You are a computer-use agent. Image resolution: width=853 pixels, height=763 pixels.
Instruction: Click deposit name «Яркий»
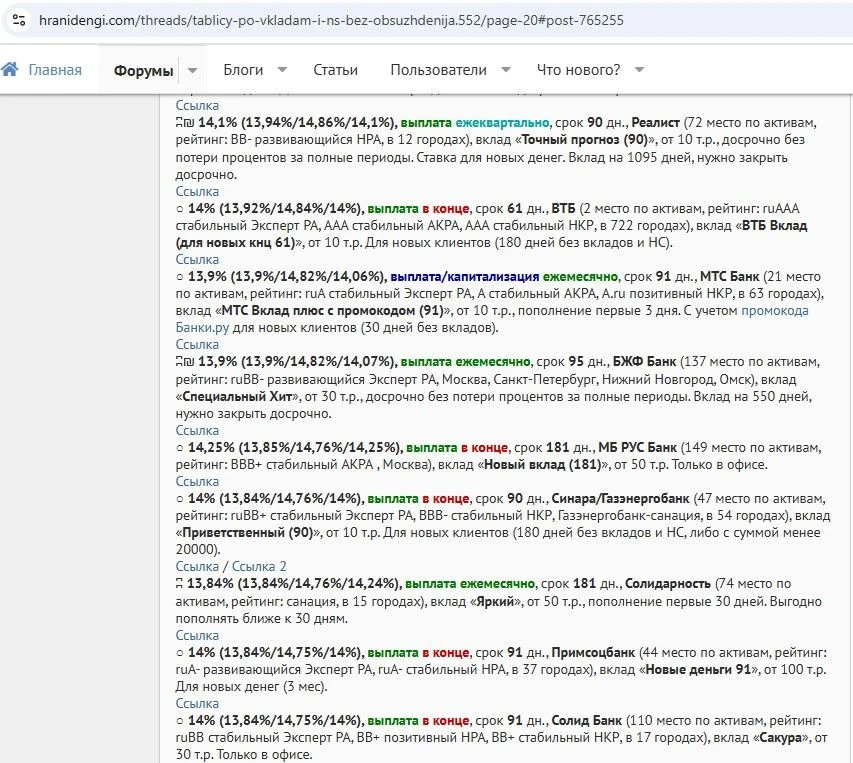click(x=496, y=601)
